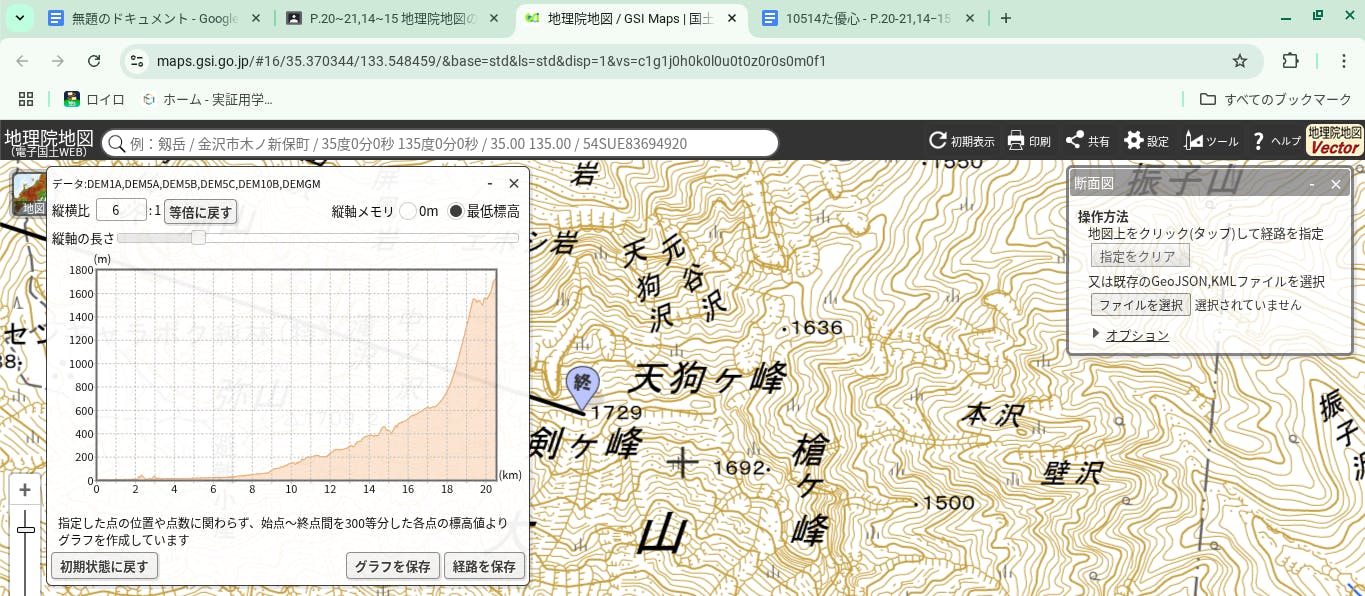Image resolution: width=1365 pixels, height=596 pixels.
Task: Click the 終 end point map marker
Action: coord(581,384)
